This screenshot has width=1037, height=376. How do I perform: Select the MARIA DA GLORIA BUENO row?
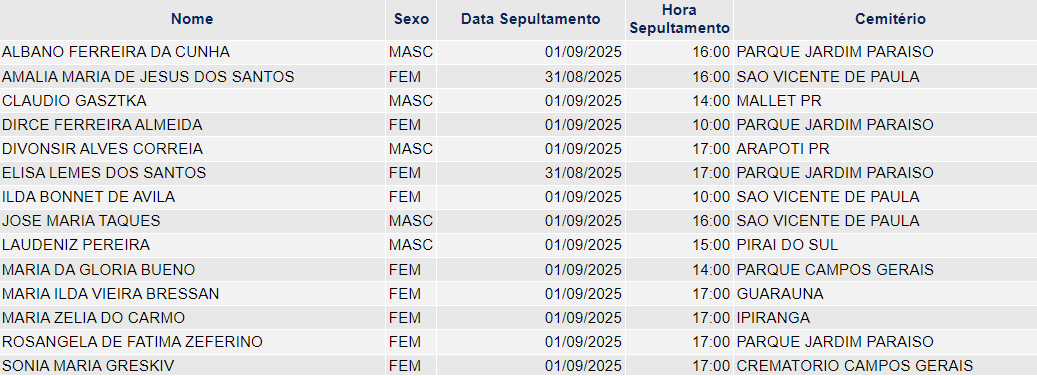click(518, 270)
